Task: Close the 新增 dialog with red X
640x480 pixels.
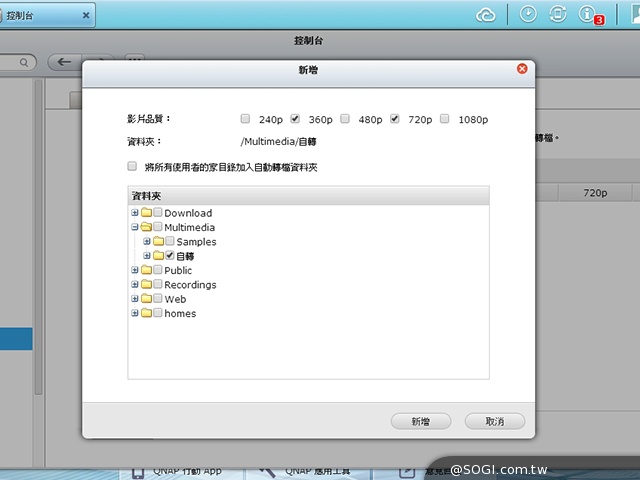Action: [522, 69]
